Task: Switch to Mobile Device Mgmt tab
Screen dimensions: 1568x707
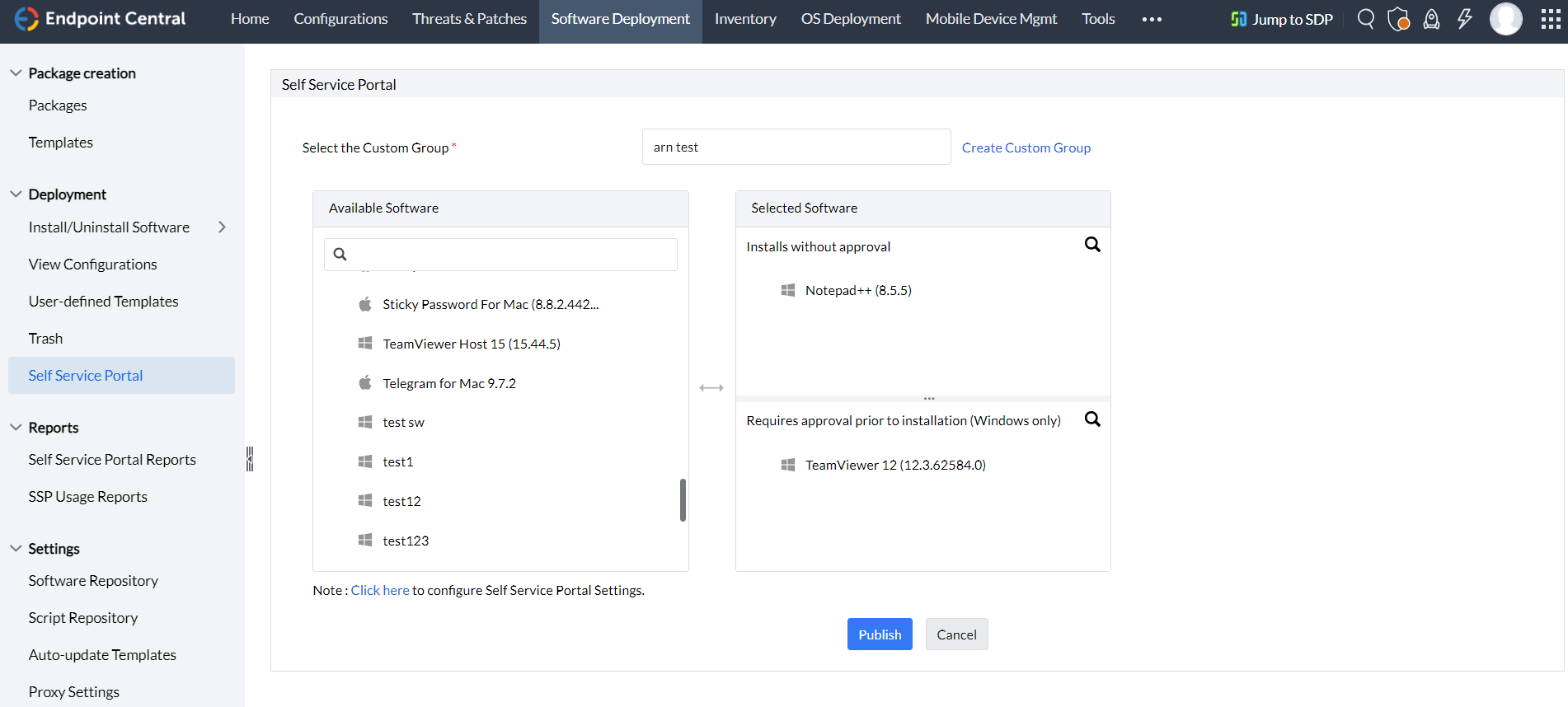Action: coord(991,19)
